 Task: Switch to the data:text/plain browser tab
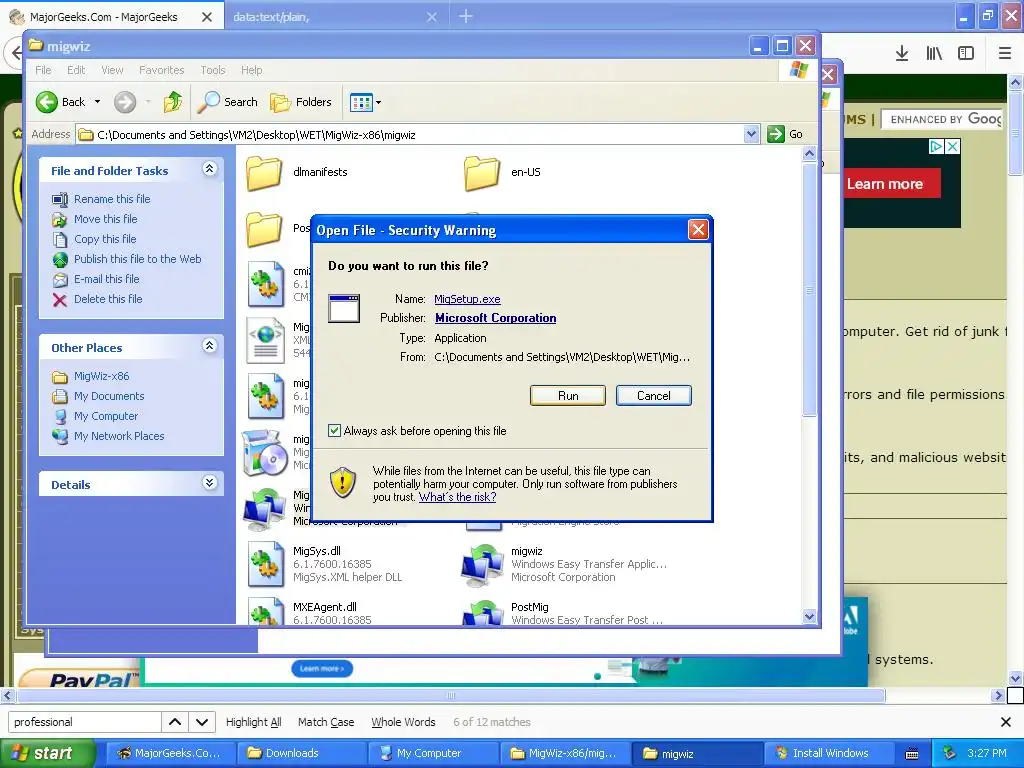click(x=271, y=17)
